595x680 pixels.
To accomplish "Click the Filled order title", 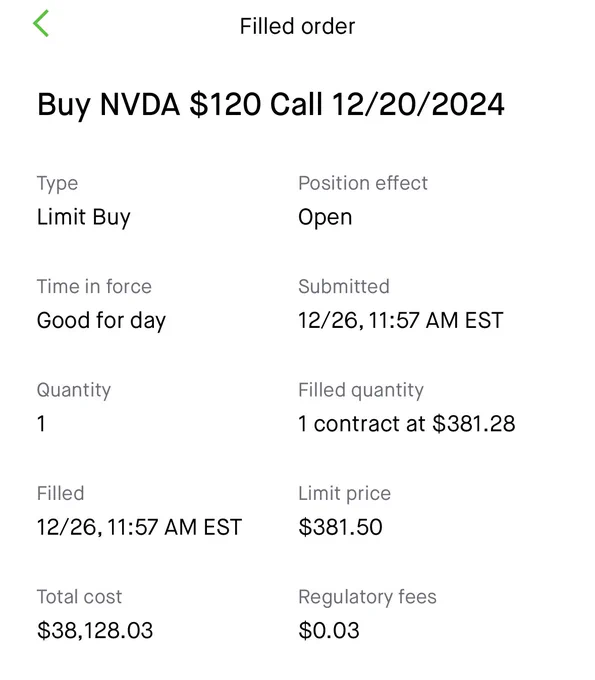I will coord(298,26).
